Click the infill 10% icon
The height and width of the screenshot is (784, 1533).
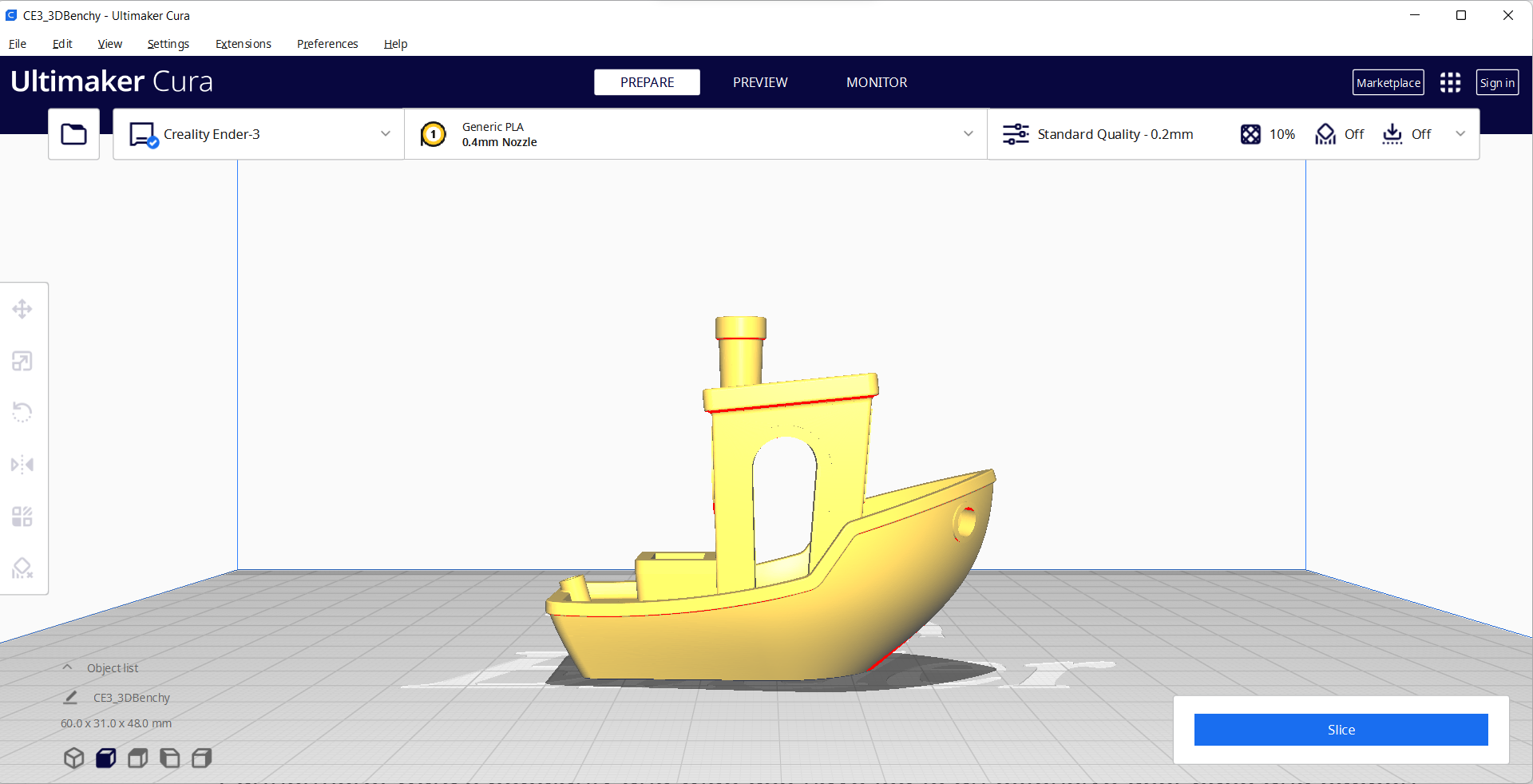coord(1250,134)
